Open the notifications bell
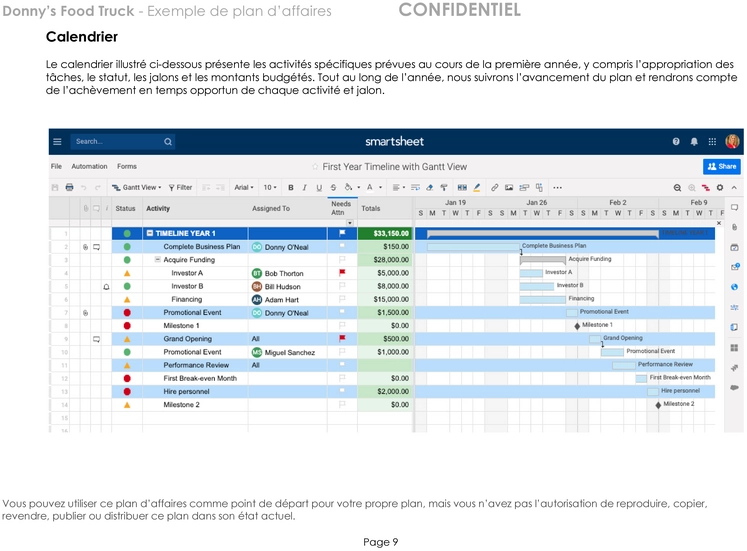This screenshot has width=747, height=551. [694, 141]
